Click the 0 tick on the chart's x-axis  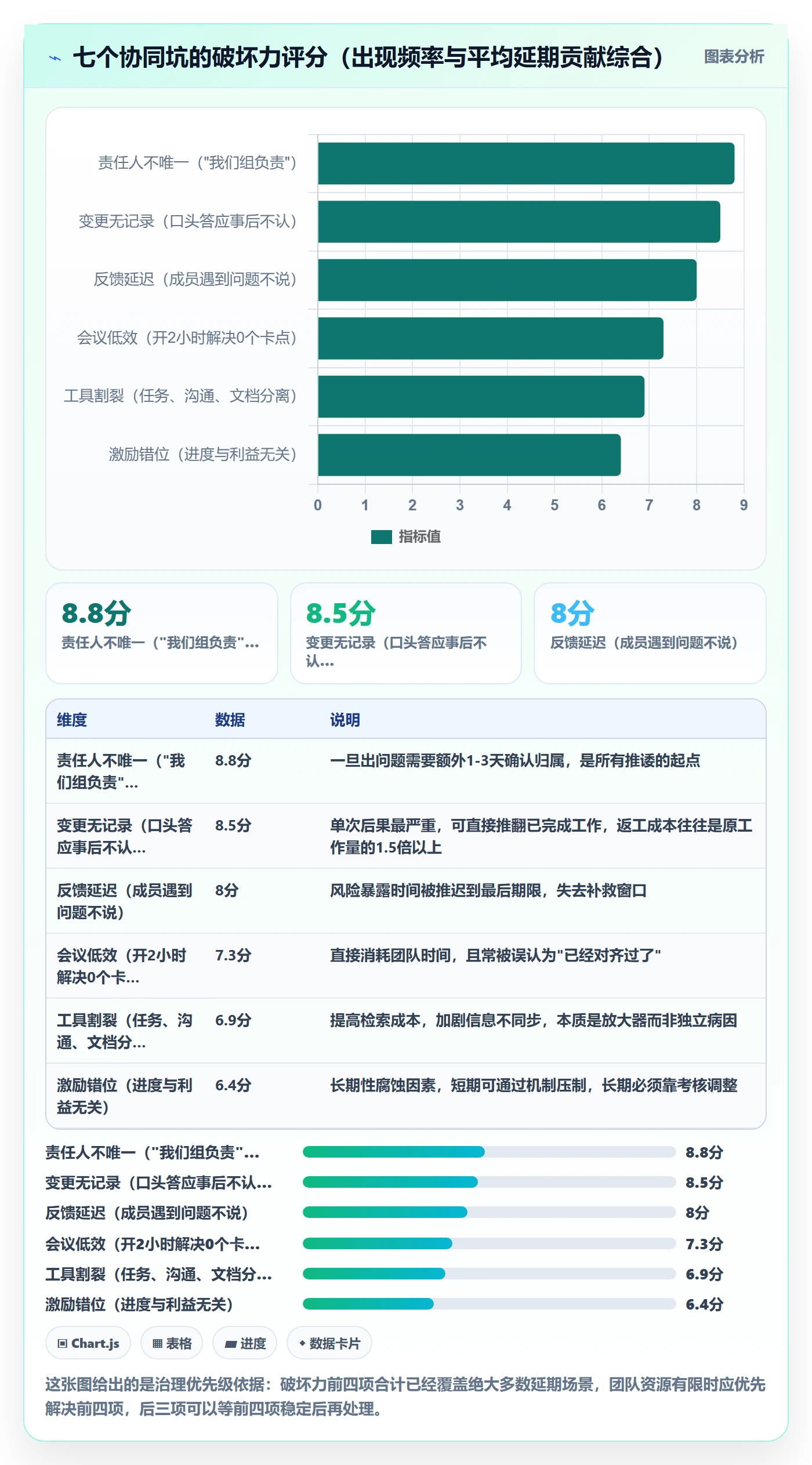(x=318, y=505)
